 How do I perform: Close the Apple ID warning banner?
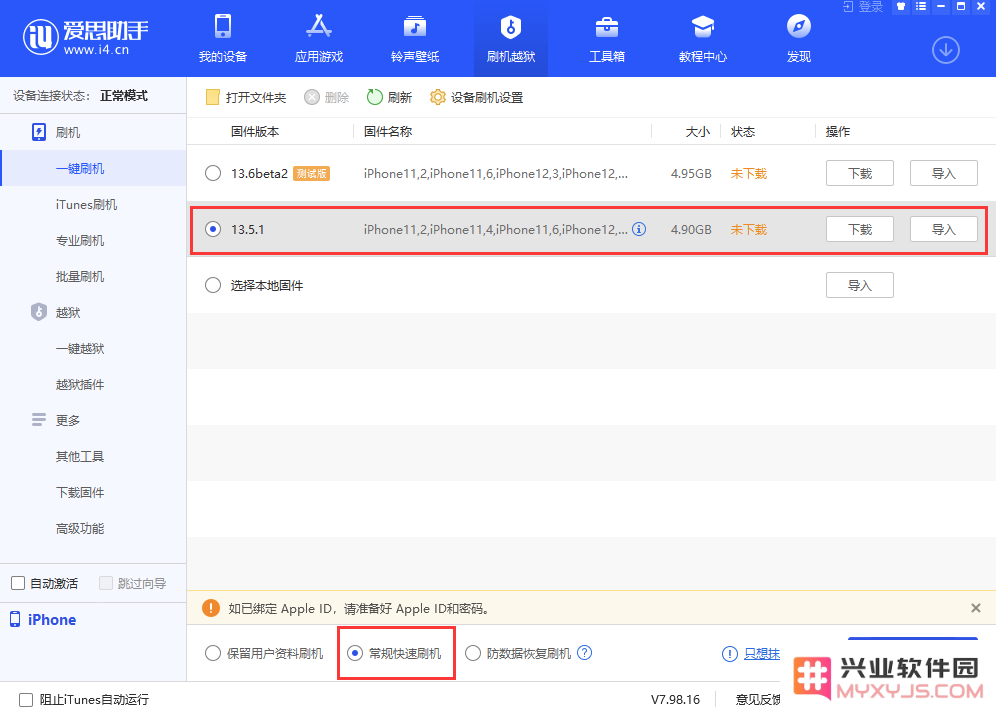(976, 608)
